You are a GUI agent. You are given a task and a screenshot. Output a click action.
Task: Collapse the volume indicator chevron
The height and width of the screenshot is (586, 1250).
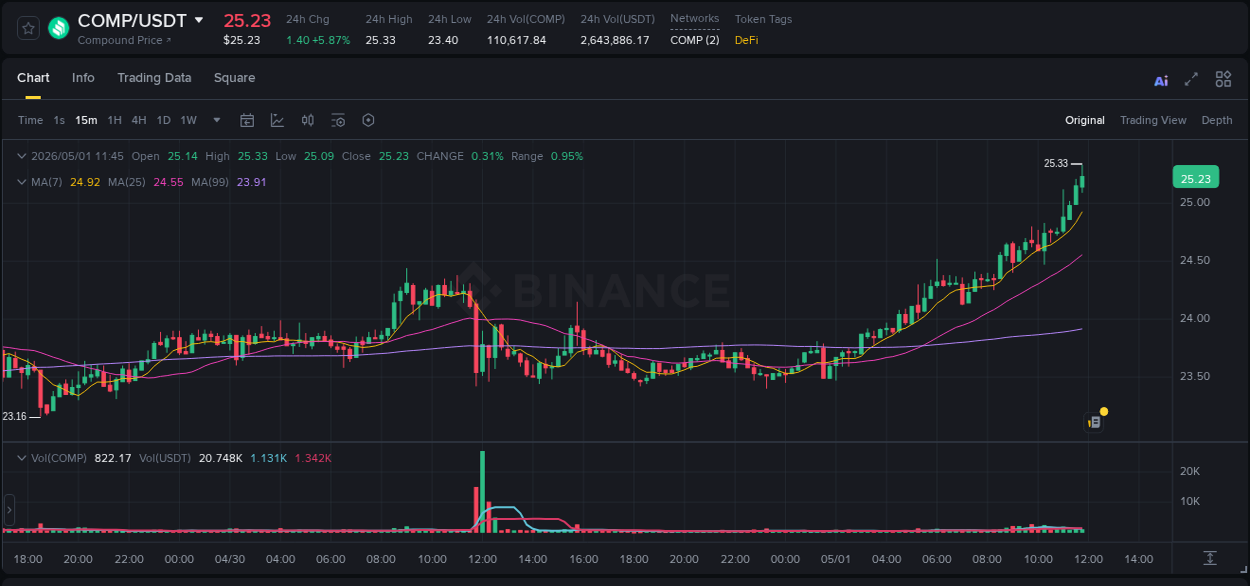pos(21,458)
